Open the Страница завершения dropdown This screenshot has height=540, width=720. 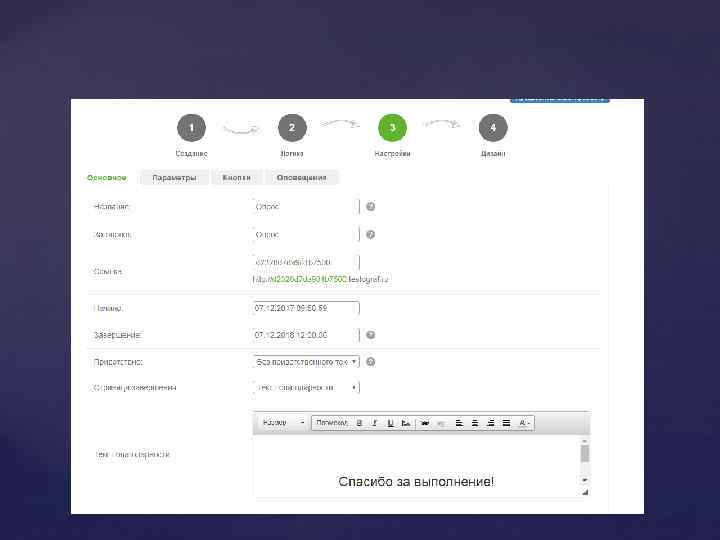(x=306, y=388)
